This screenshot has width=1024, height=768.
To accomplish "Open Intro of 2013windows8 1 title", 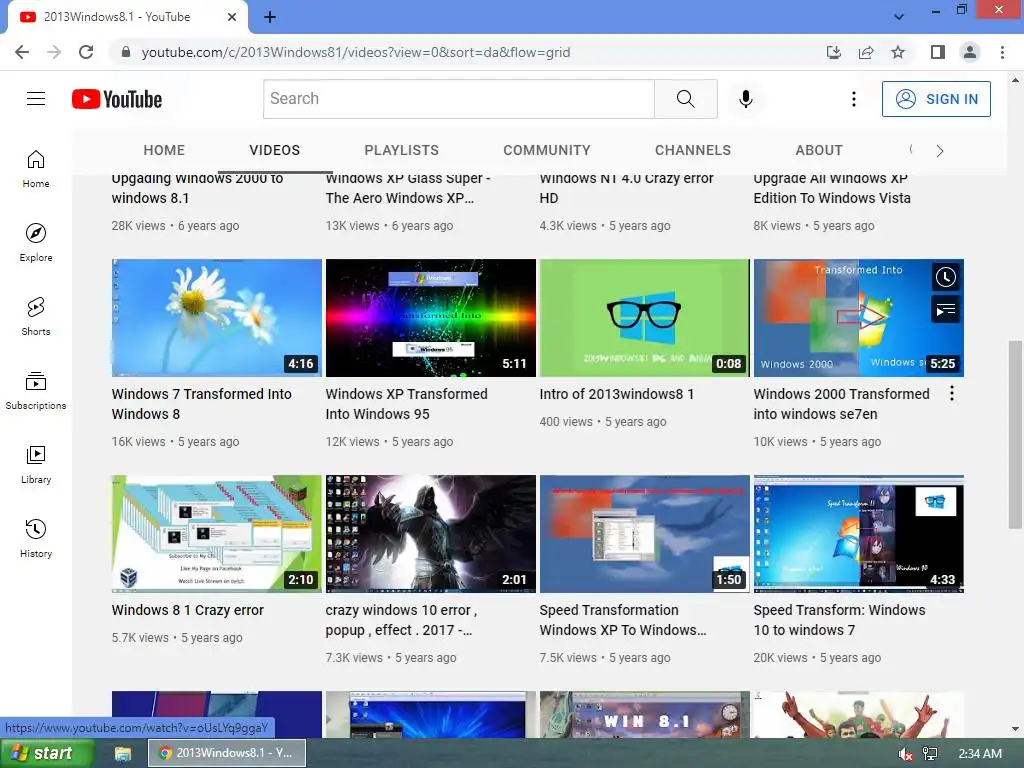I will point(616,394).
